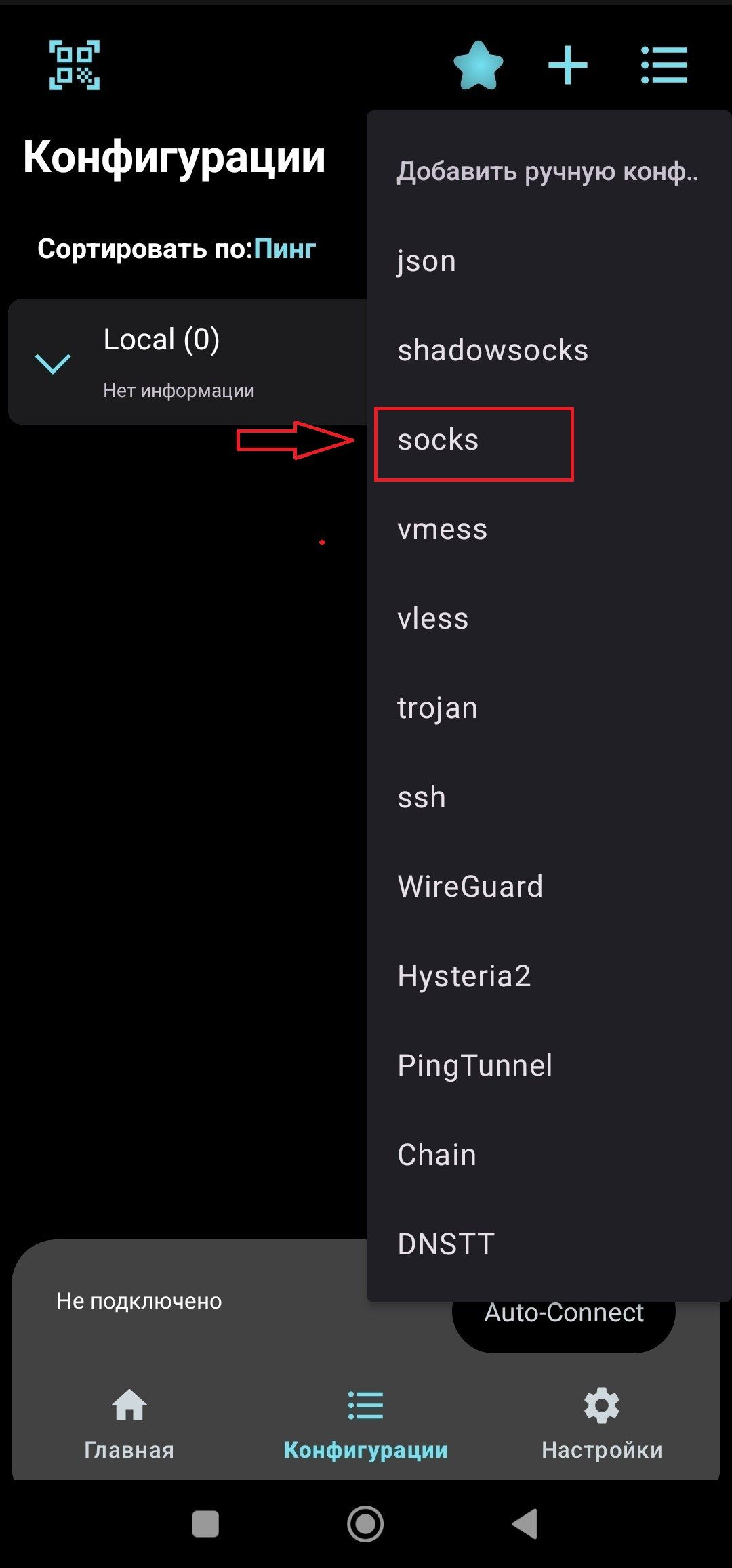Tap Android recent apps square button
Image resolution: width=732 pixels, height=1568 pixels.
[x=205, y=1524]
